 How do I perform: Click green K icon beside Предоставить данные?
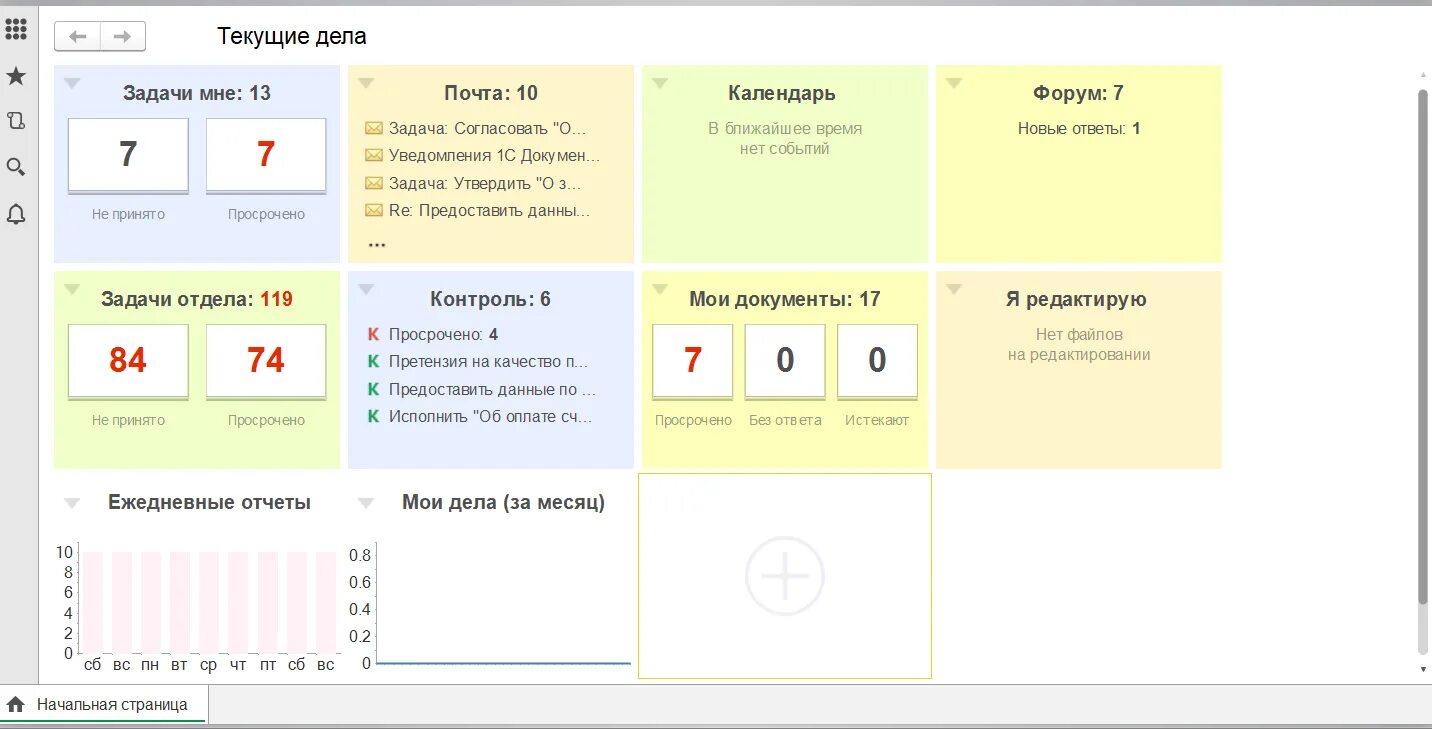point(373,389)
